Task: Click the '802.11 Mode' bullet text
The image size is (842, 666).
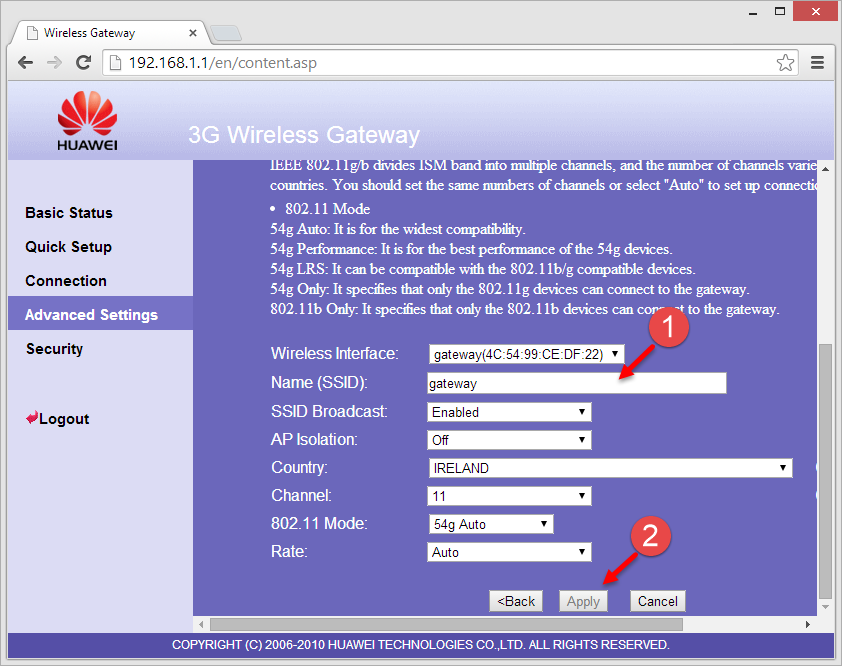Action: (328, 209)
